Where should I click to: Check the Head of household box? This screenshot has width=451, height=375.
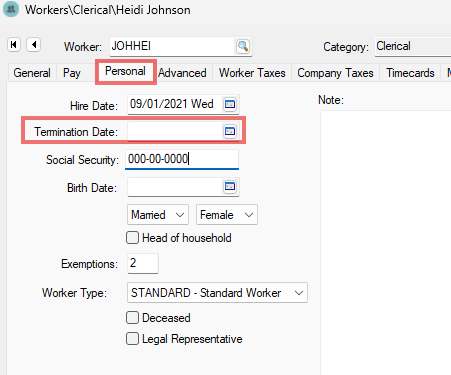pyautogui.click(x=132, y=238)
